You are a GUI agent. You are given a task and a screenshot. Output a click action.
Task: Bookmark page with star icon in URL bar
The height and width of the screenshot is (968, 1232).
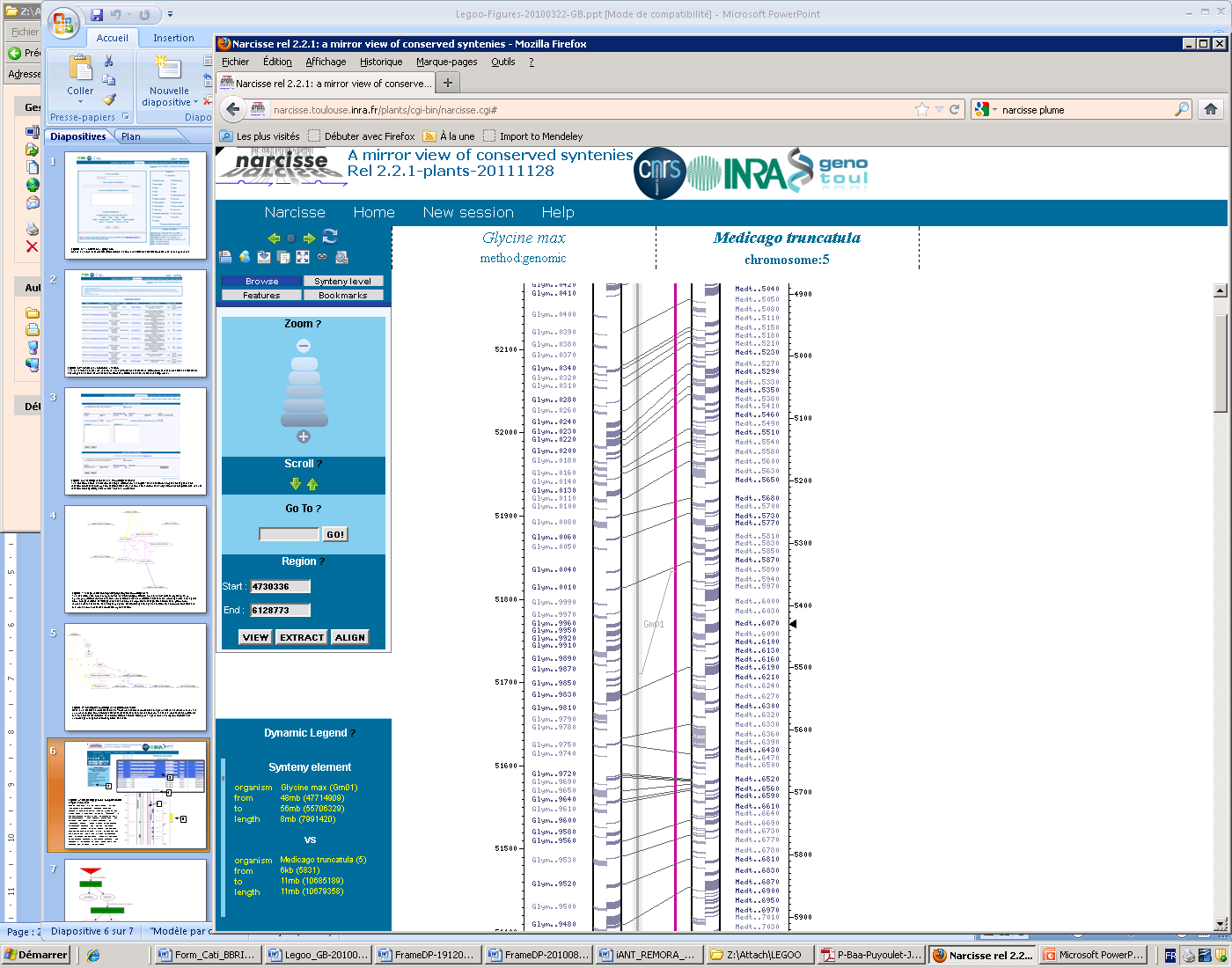(922, 109)
